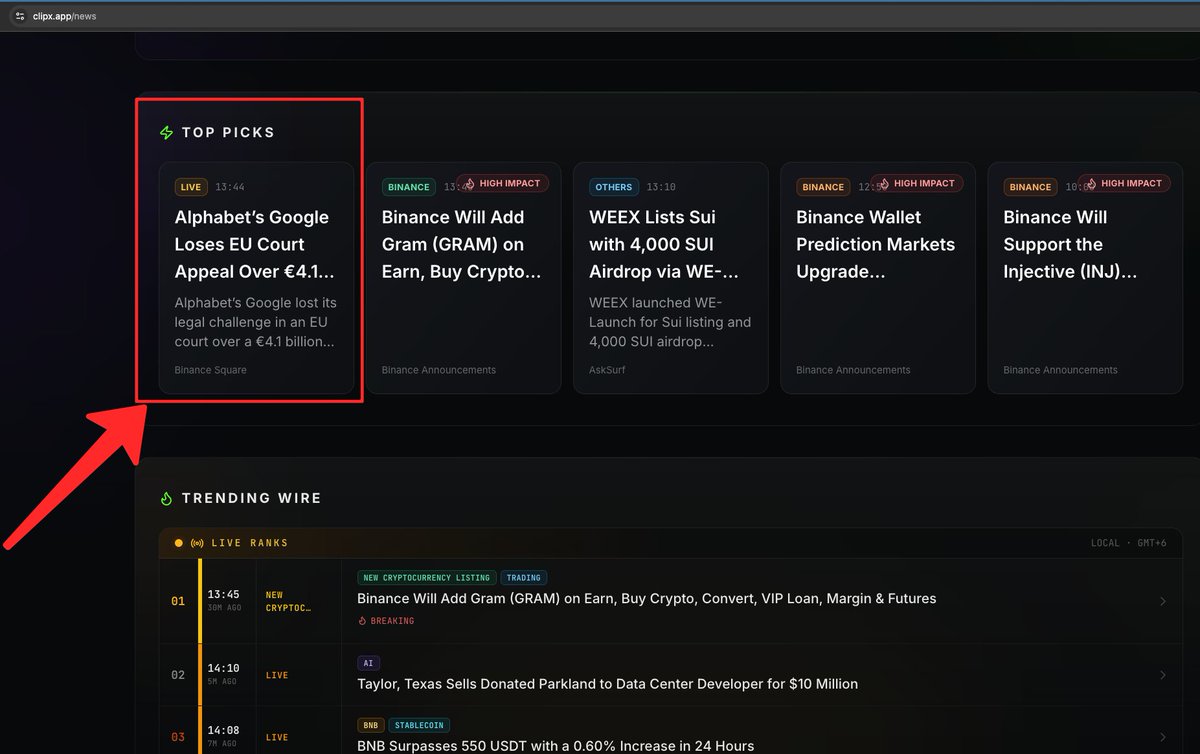Click the HIGH IMPACT badge on the Injective card
1200x754 pixels.
pos(1124,183)
